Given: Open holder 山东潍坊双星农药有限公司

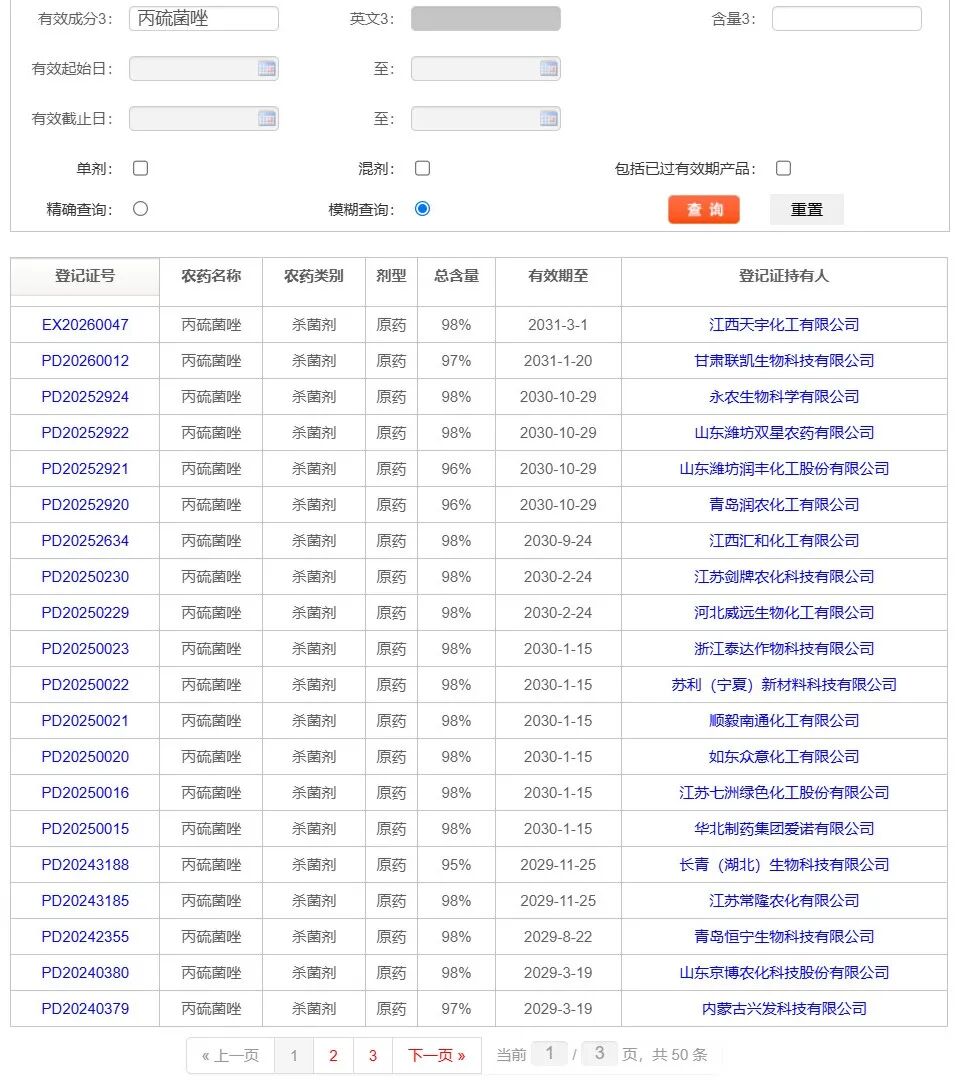Looking at the screenshot, I should (x=784, y=432).
